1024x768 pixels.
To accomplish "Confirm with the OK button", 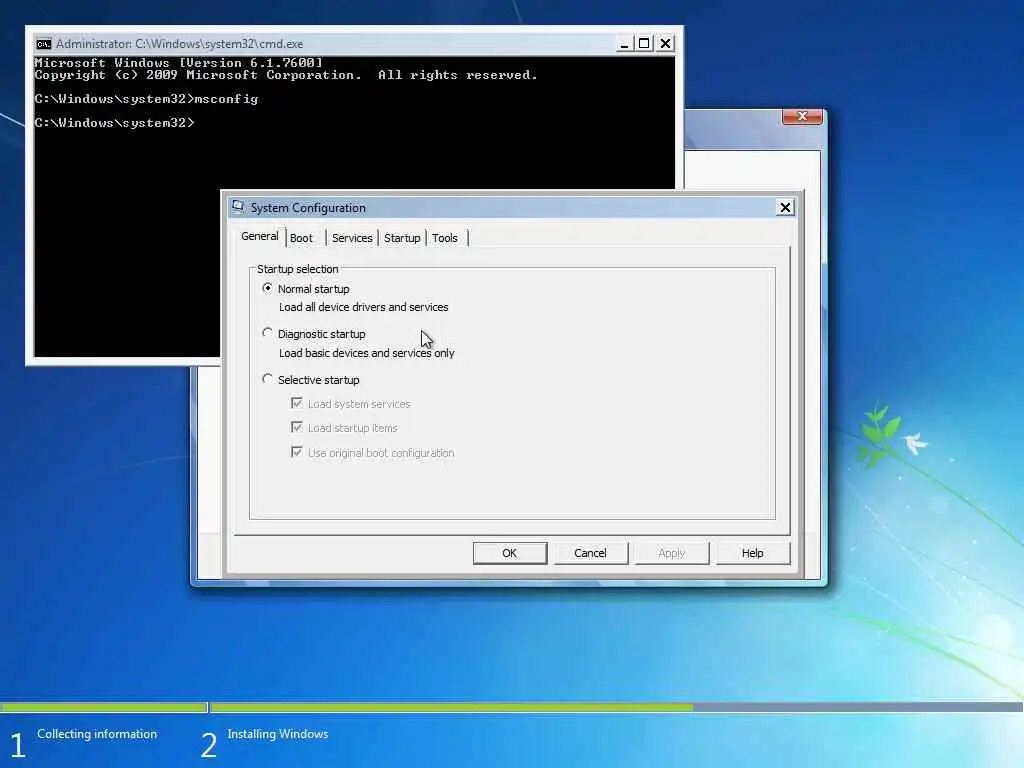I will click(x=509, y=553).
